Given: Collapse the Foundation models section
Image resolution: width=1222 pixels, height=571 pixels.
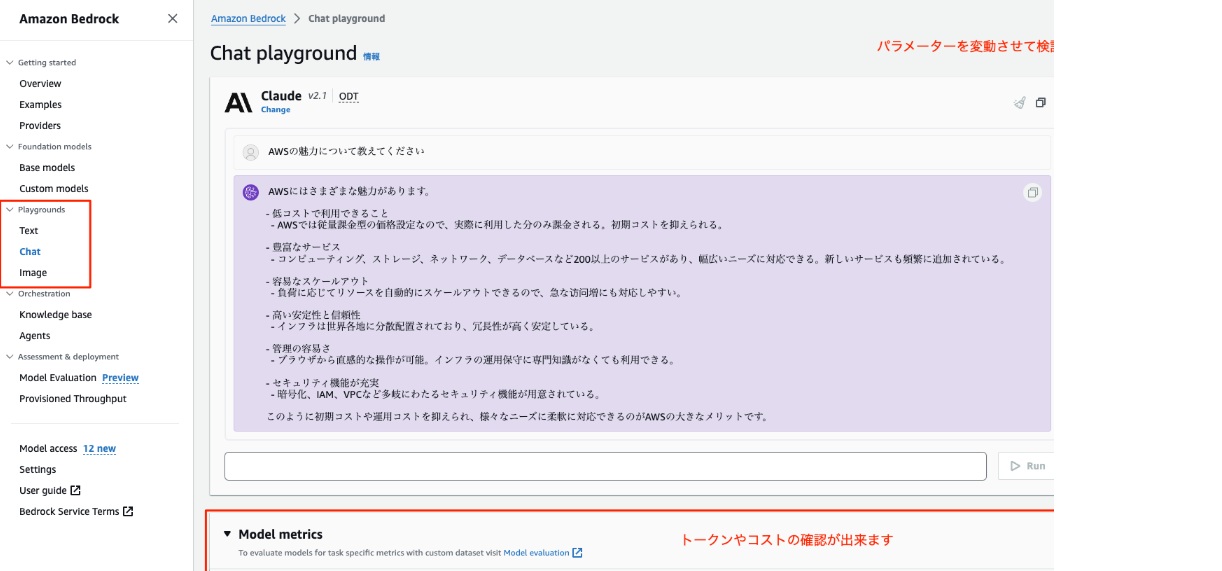Looking at the screenshot, I should pyautogui.click(x=9, y=146).
